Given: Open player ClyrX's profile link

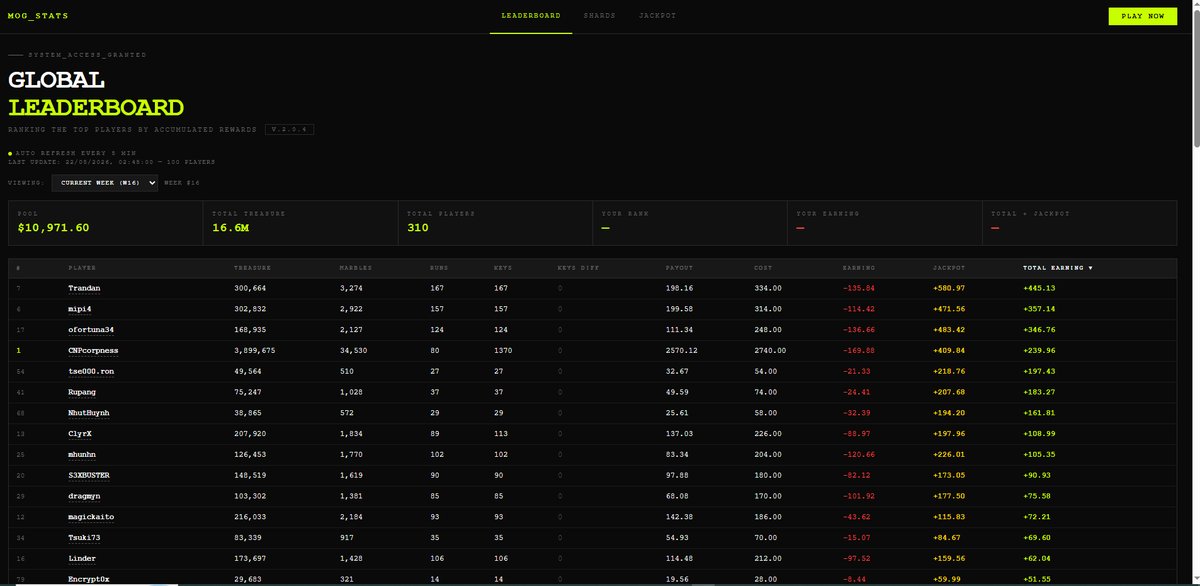Looking at the screenshot, I should (80, 434).
